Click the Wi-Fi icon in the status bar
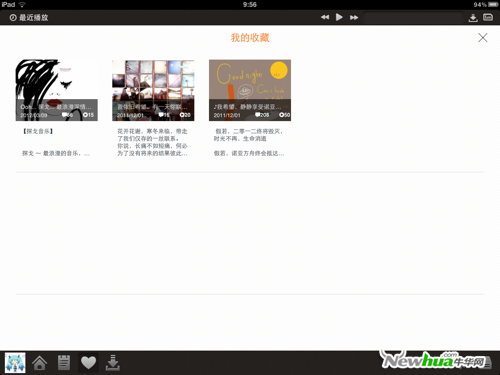 point(22,4)
